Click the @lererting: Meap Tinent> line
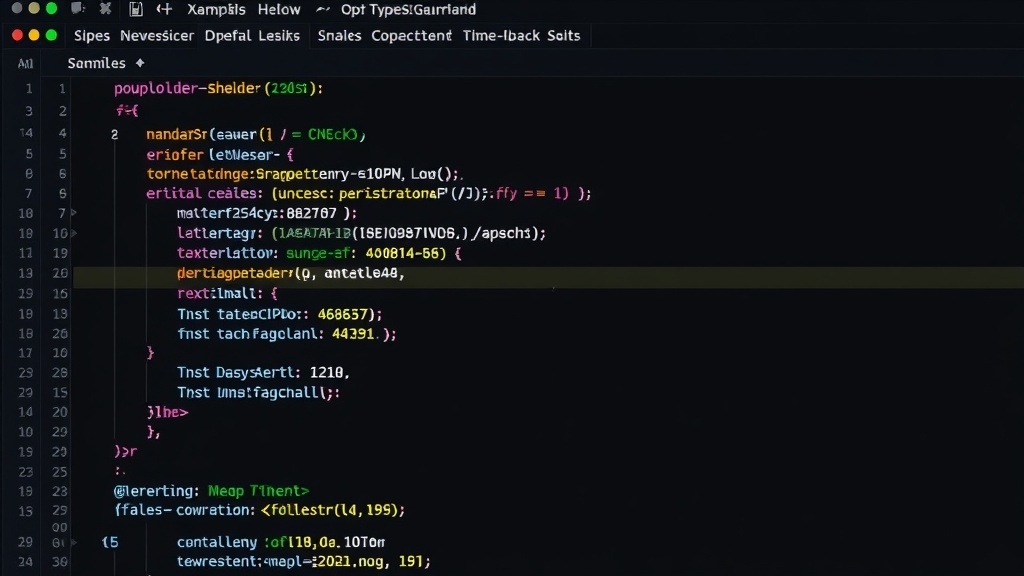This screenshot has width=1024, height=576. [x=212, y=490]
